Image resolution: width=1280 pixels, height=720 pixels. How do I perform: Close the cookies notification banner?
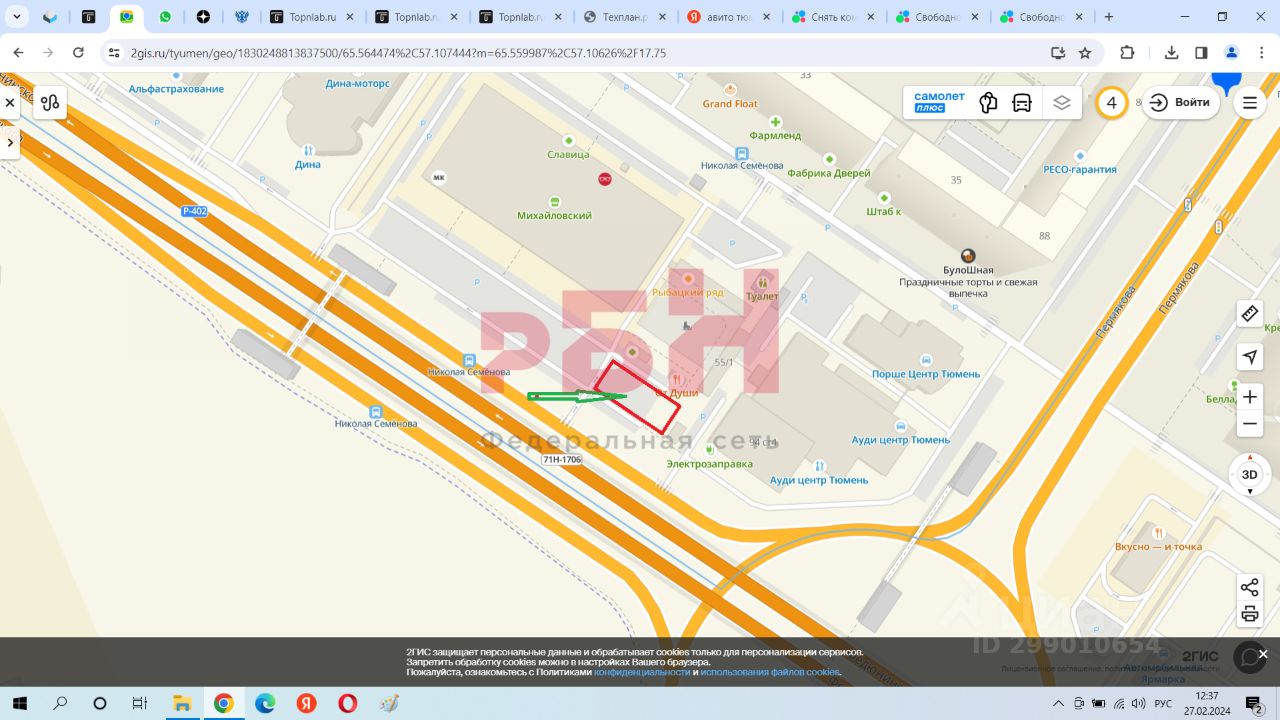(1263, 654)
